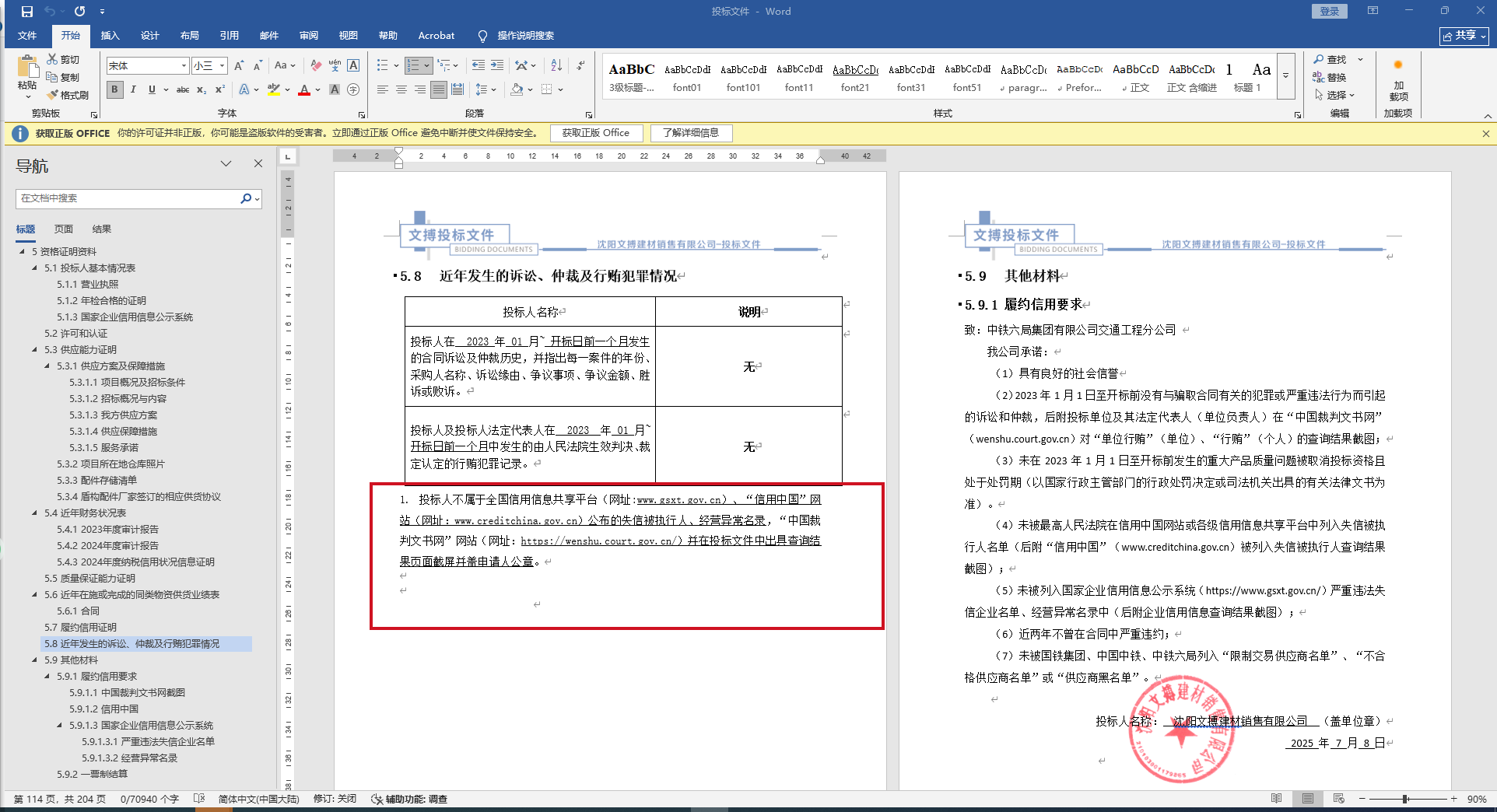Screen dimensions: 1497x812
Task: Open the phonetic guide (wén) tool
Action: [x=335, y=66]
